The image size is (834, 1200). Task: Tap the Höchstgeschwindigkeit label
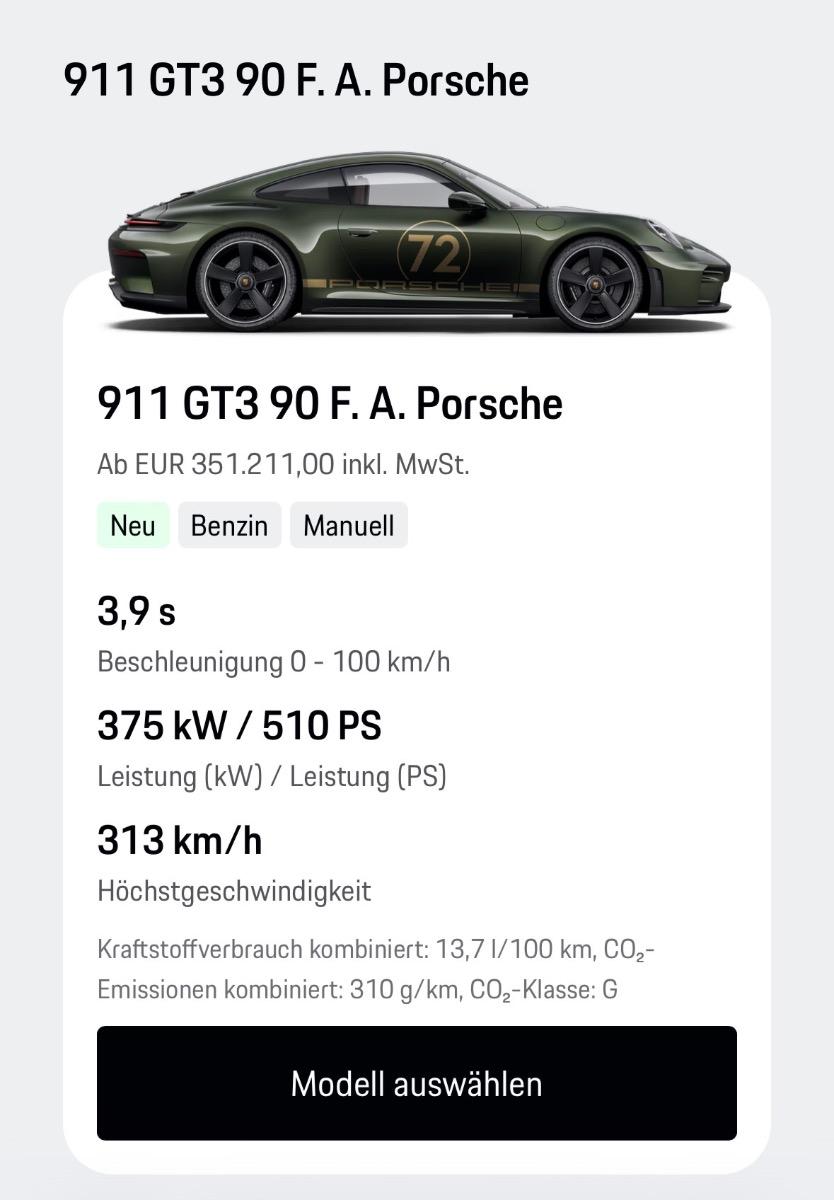[234, 891]
